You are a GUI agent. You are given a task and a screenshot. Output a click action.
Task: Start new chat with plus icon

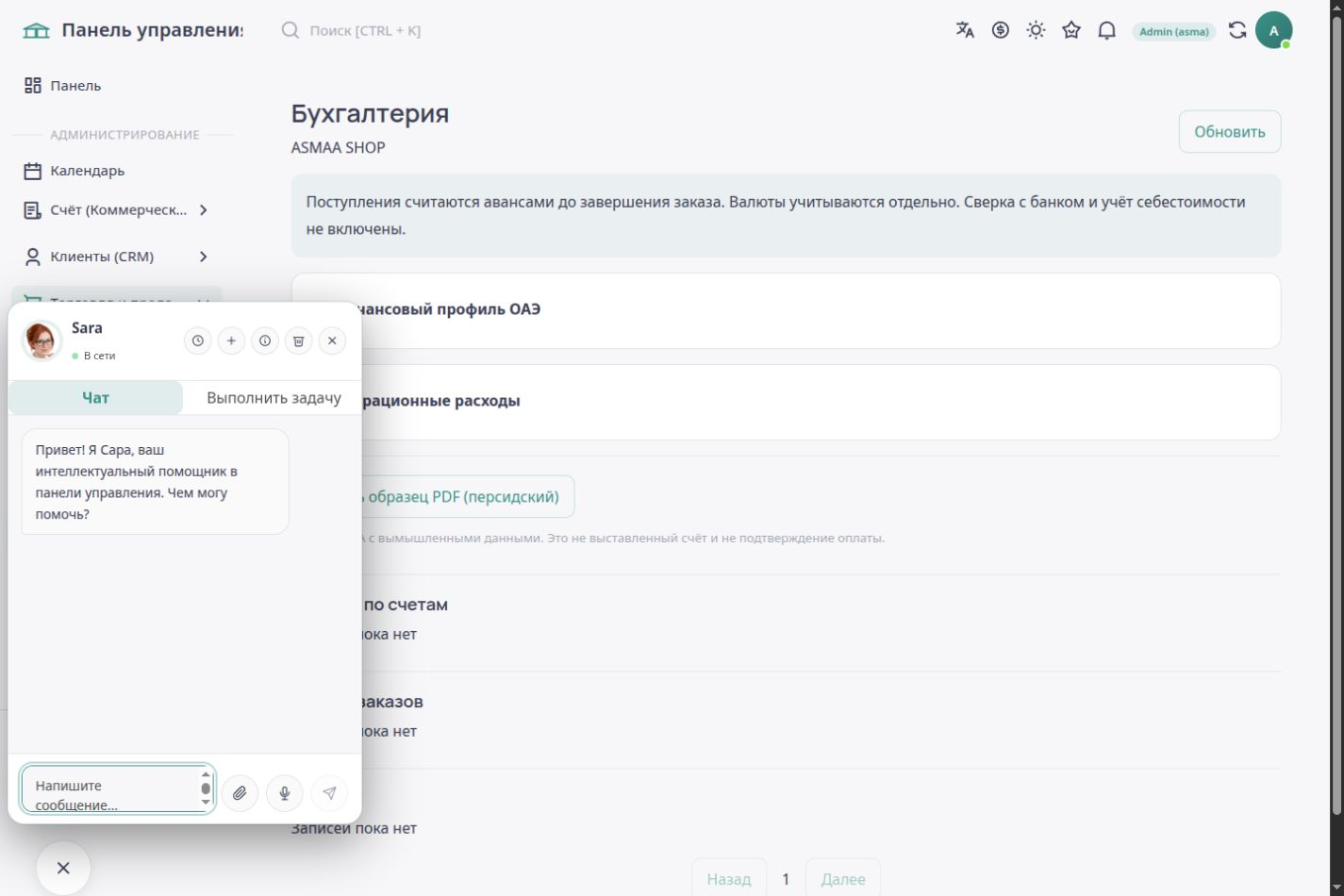[231, 341]
